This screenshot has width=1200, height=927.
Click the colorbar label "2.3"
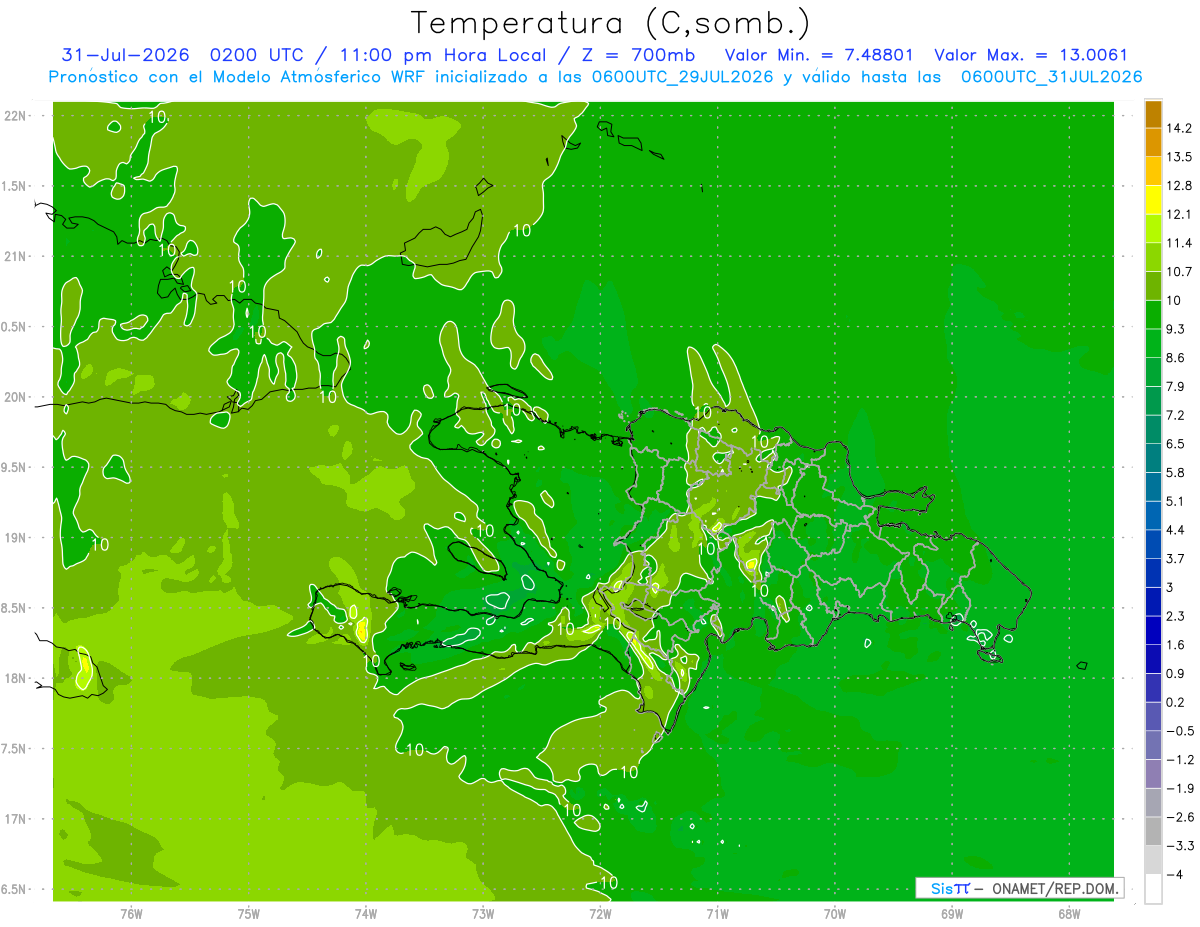pos(1176,616)
